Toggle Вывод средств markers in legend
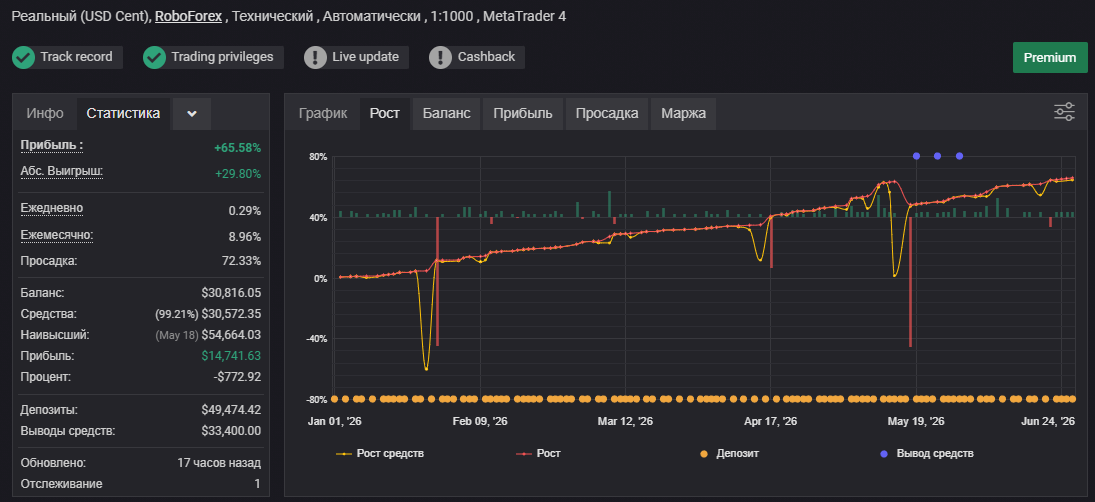The width and height of the screenshot is (1095, 502). pyautogui.click(x=926, y=454)
